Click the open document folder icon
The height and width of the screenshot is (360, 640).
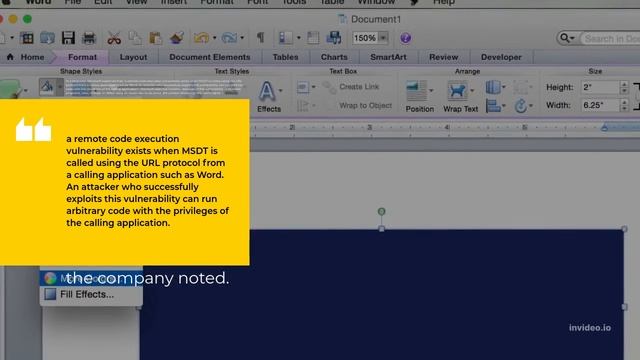(47, 38)
